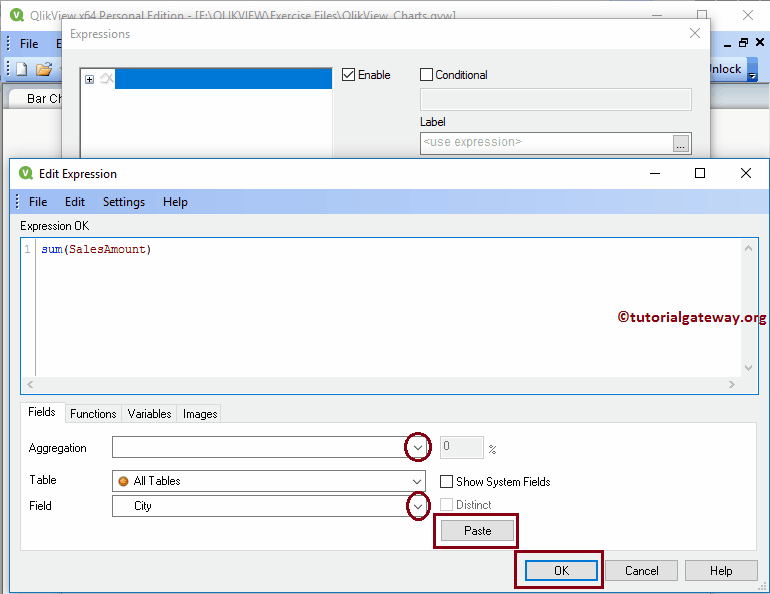Minimize the Edit Expression window
770x594 pixels.
click(x=655, y=173)
